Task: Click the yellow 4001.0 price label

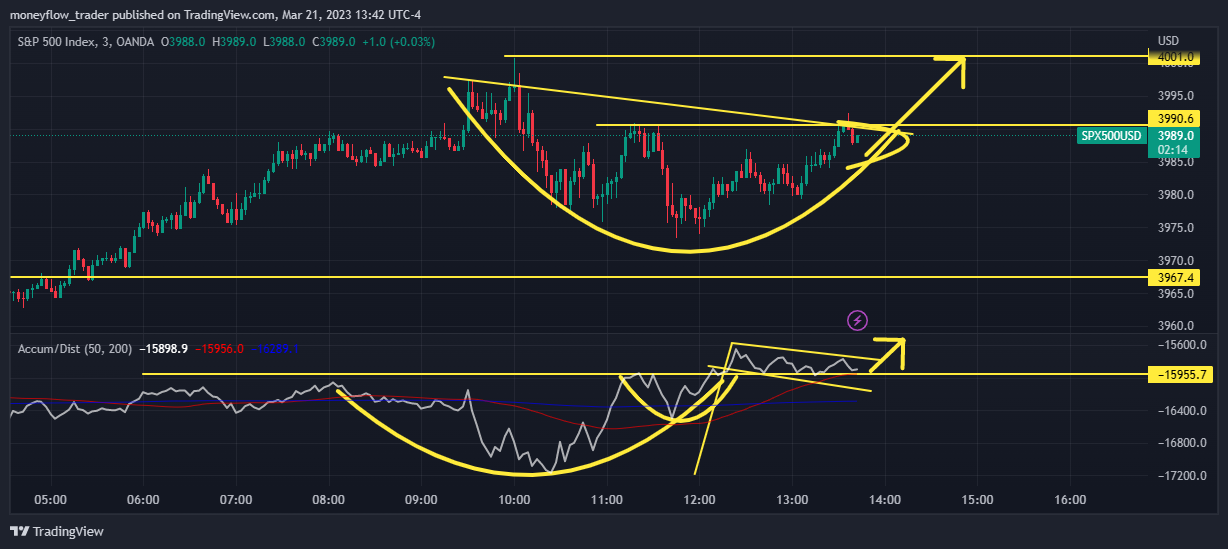Action: click(x=1174, y=58)
